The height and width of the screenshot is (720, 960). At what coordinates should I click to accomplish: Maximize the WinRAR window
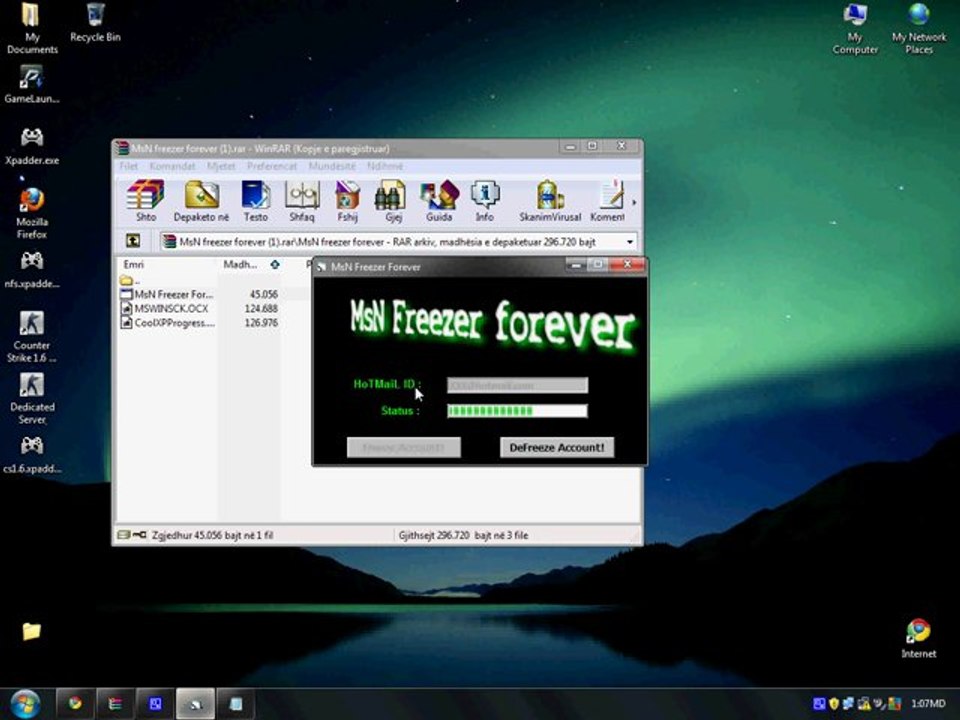click(x=592, y=146)
